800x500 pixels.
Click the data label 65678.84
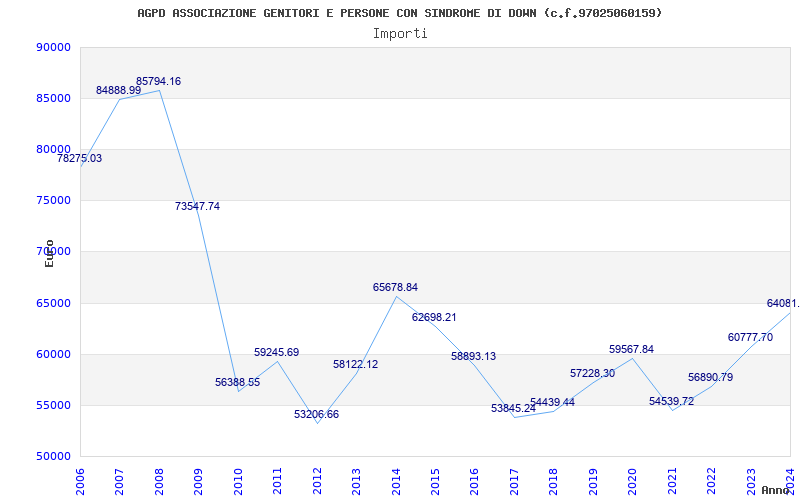coord(395,288)
